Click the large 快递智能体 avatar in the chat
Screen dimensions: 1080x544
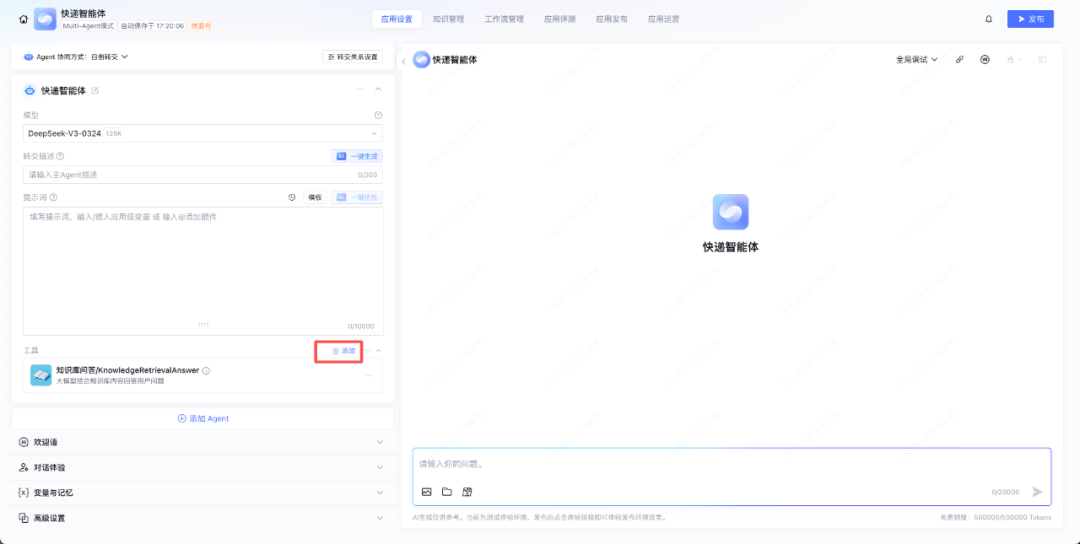coord(731,212)
